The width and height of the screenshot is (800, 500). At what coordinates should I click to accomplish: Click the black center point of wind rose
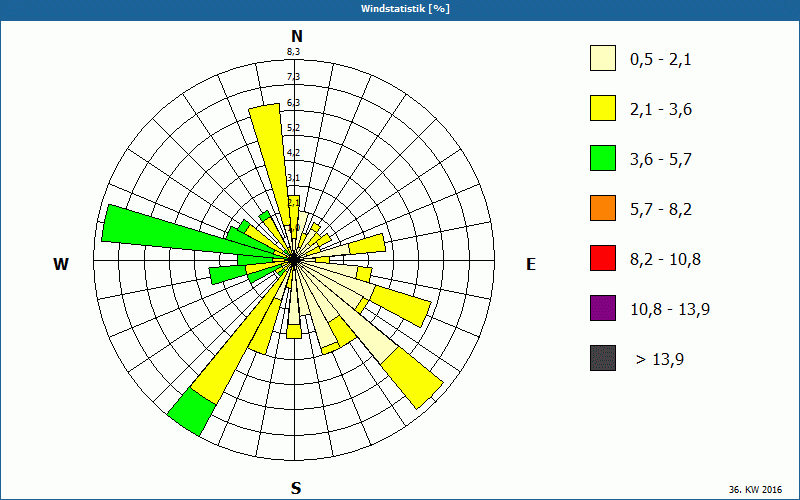tap(294, 260)
